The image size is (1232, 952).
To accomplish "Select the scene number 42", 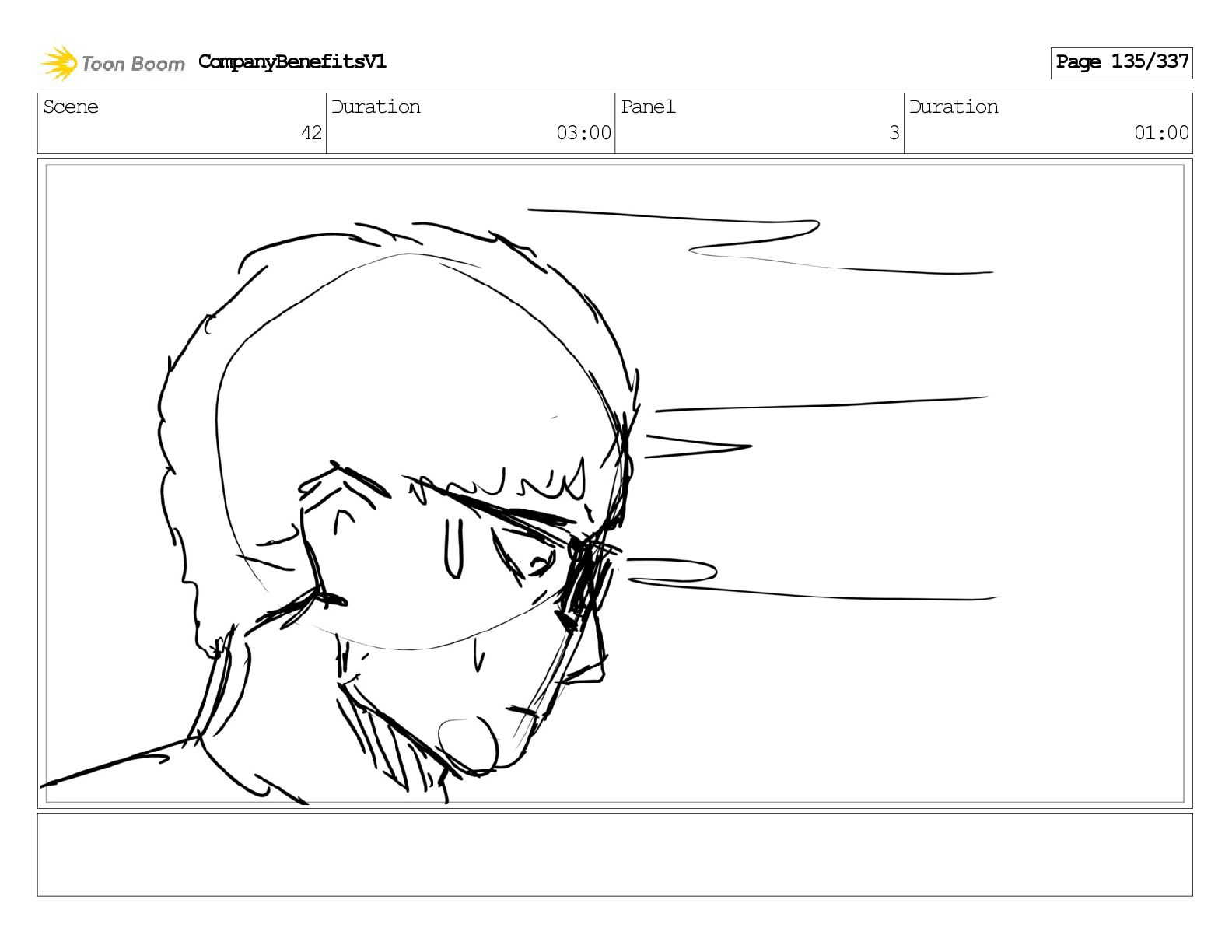I will (x=311, y=133).
